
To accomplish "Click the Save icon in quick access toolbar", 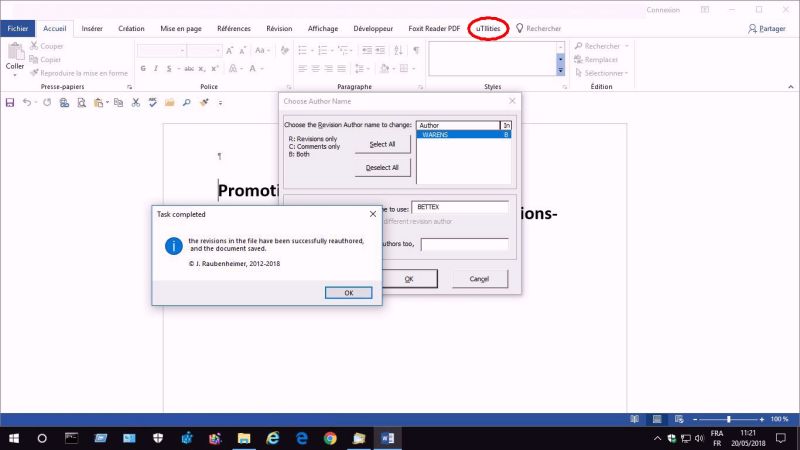I will [x=10, y=103].
